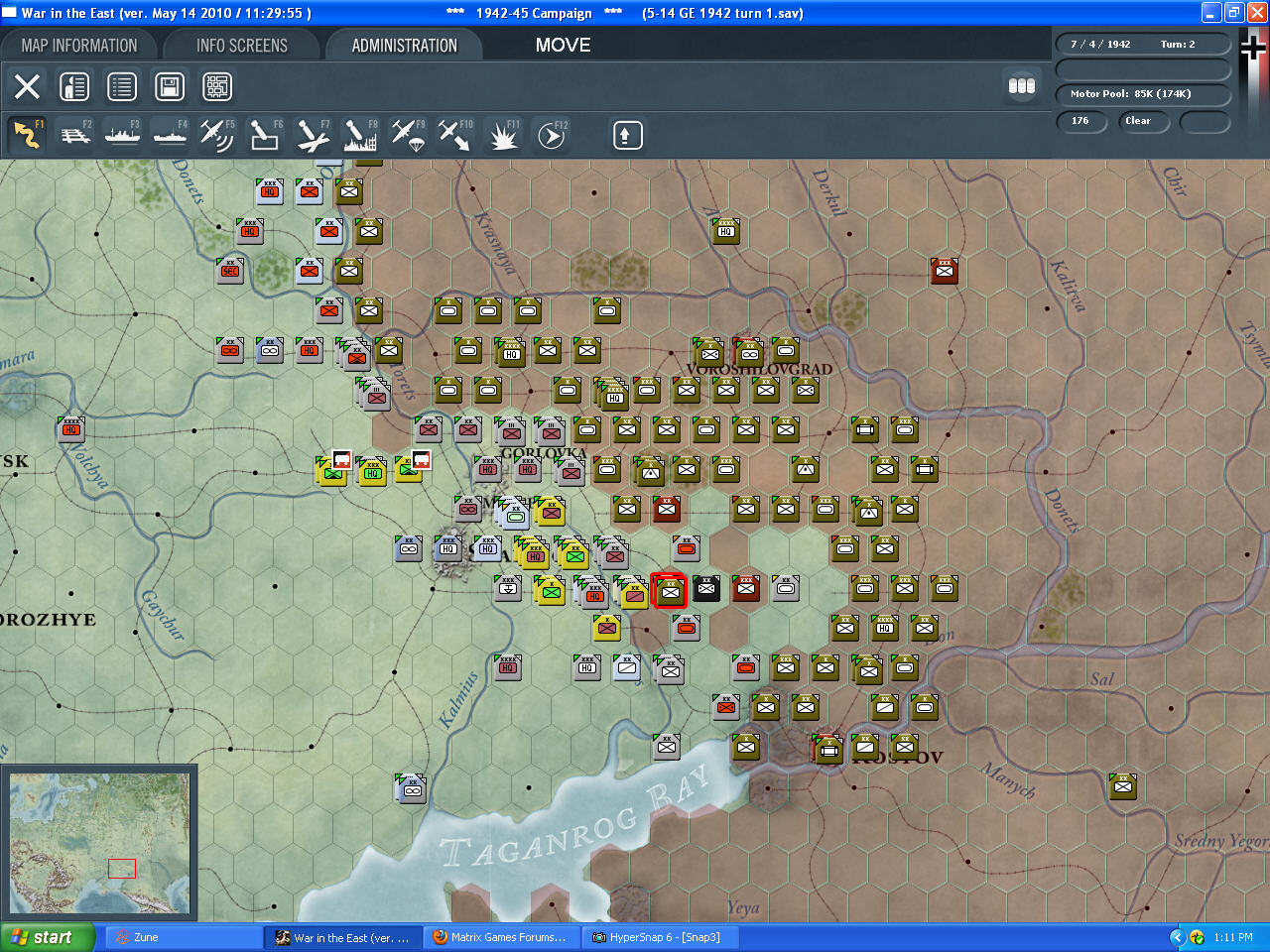Click the 7 / 4 / 1942 date
Image resolution: width=1270 pixels, height=952 pixels.
[1100, 45]
